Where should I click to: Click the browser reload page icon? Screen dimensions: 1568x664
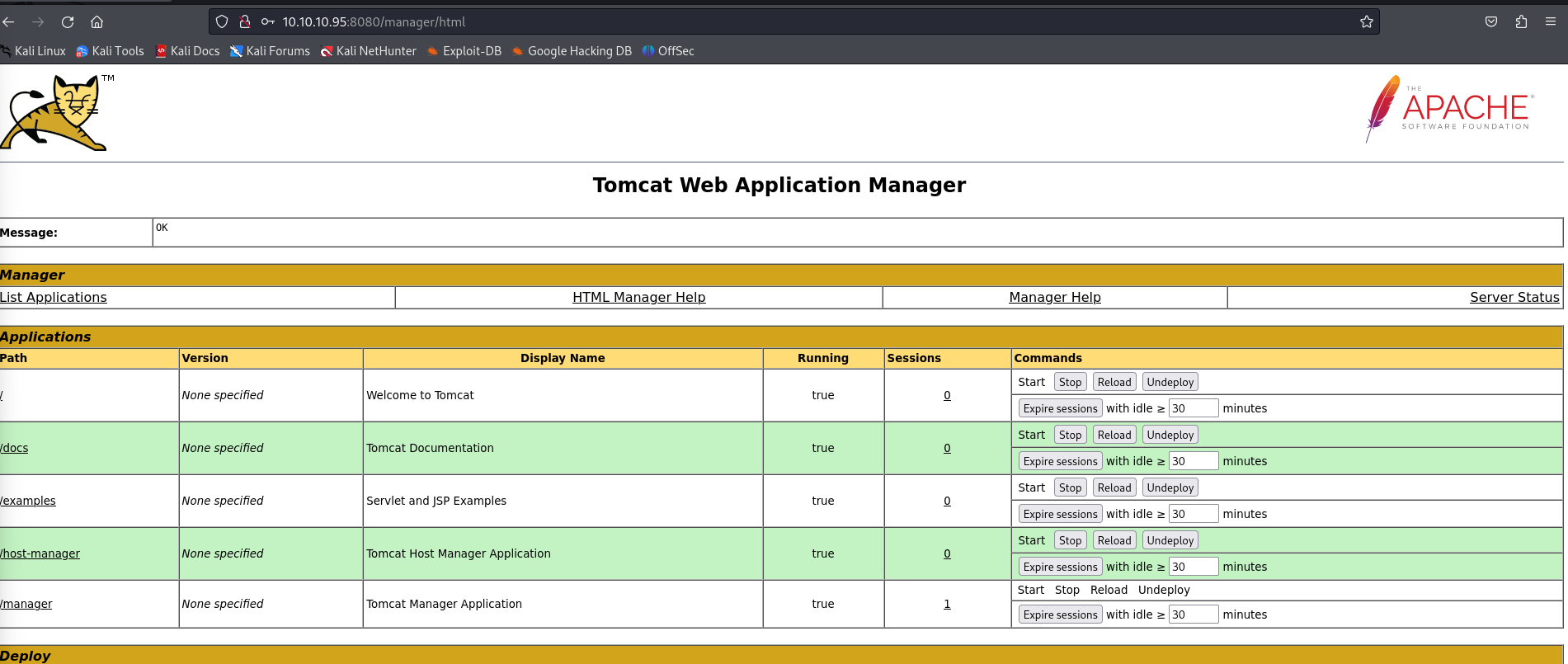tap(68, 22)
